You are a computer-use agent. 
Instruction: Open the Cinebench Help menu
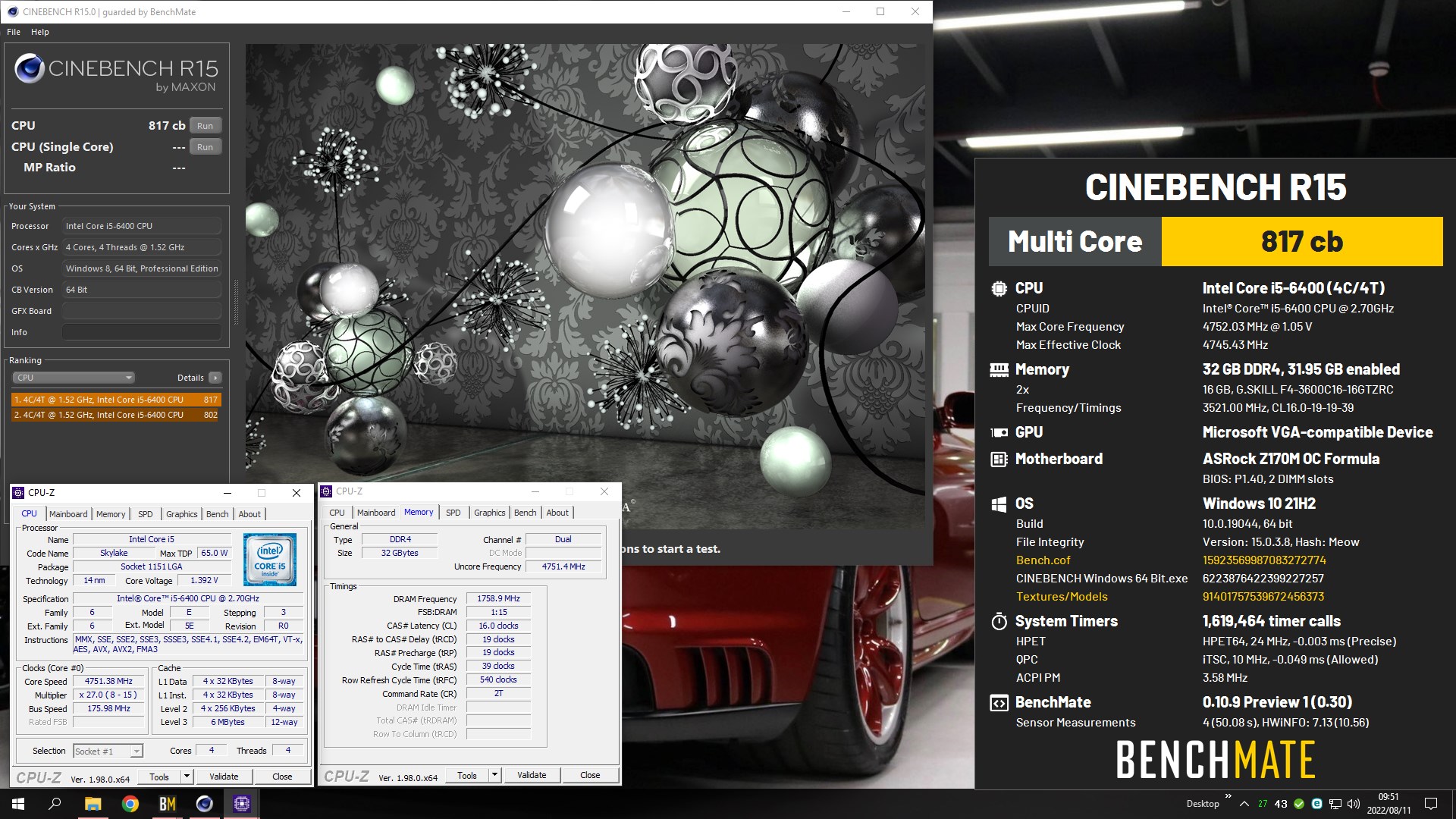[x=40, y=32]
